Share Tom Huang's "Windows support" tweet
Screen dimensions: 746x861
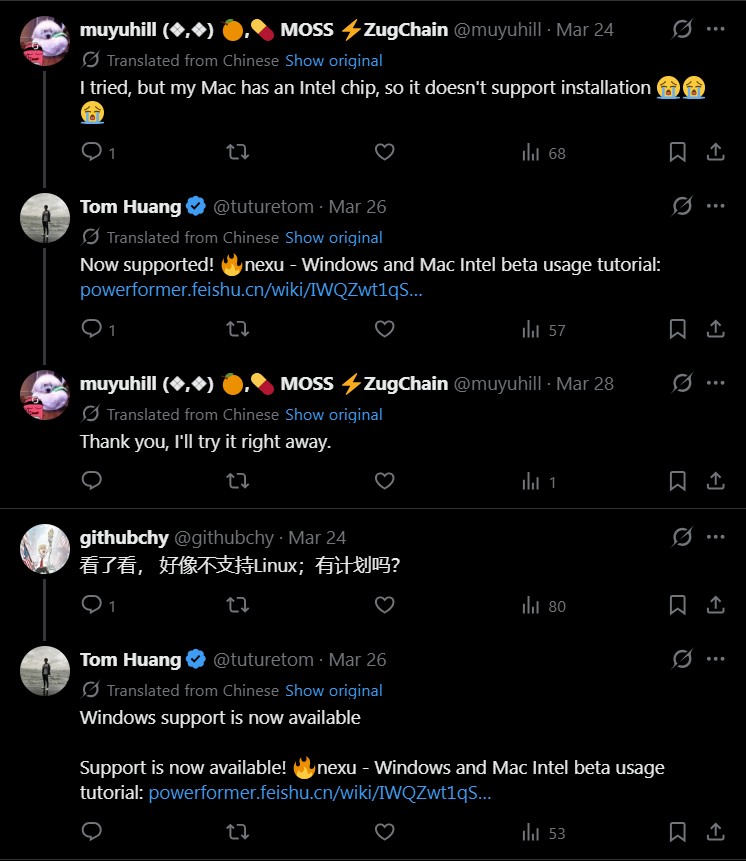point(716,832)
